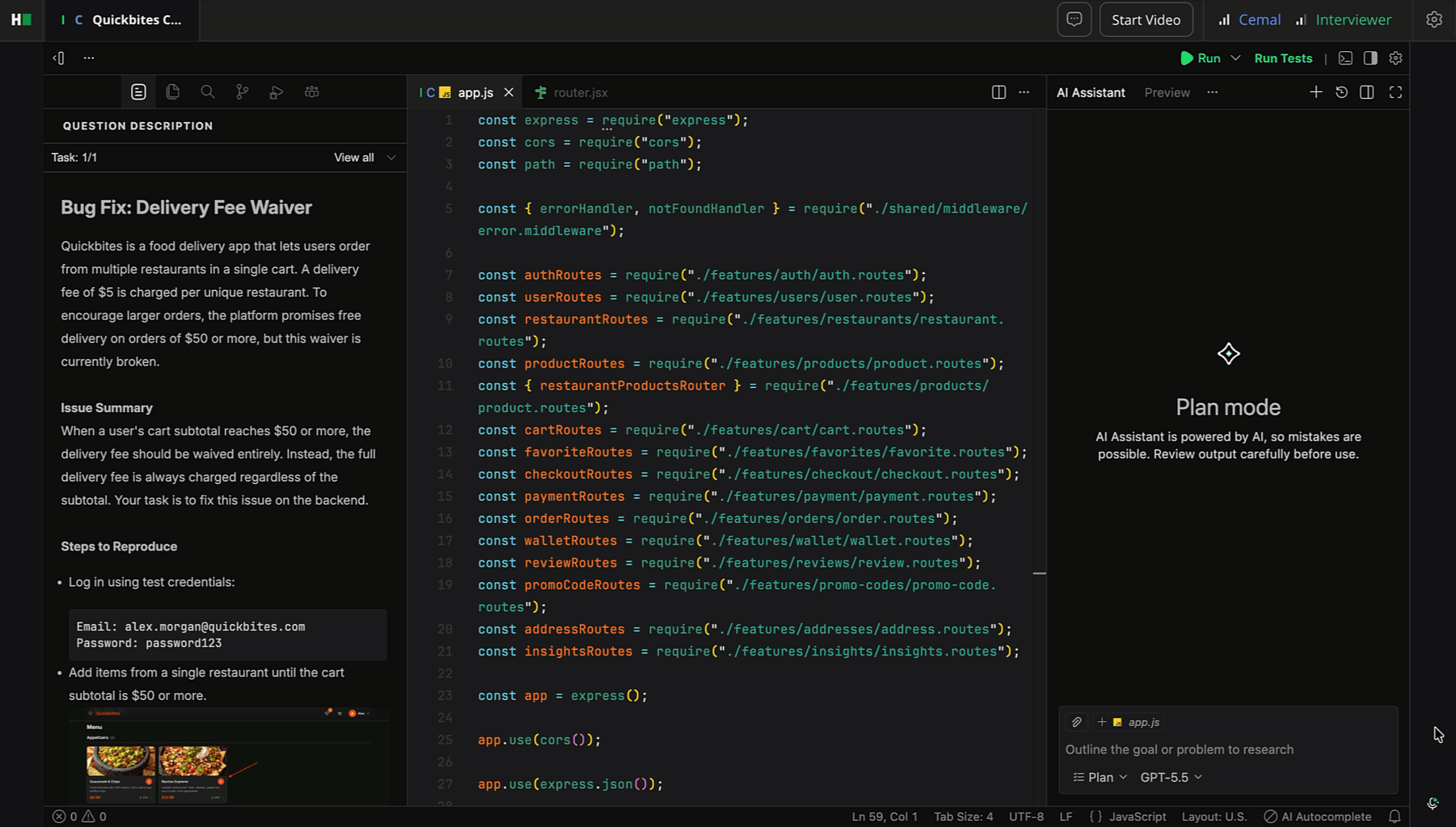Click Layout: U.S. in status bar
1456x827 pixels.
1214,817
